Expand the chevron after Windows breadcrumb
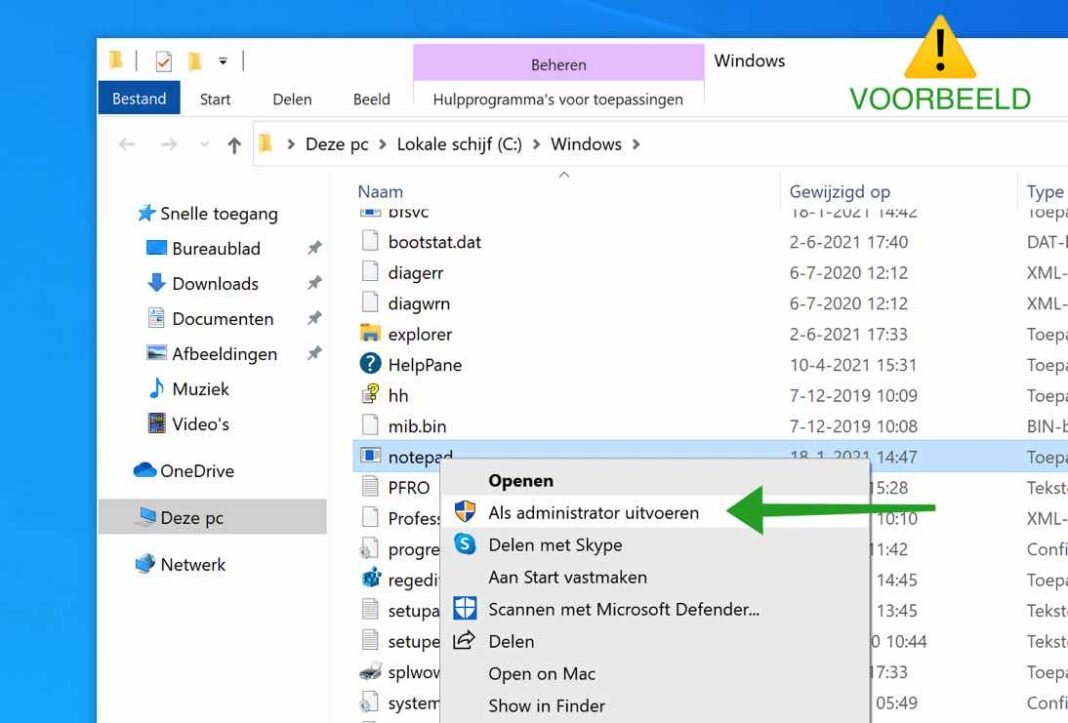This screenshot has width=1068, height=723. pos(635,144)
